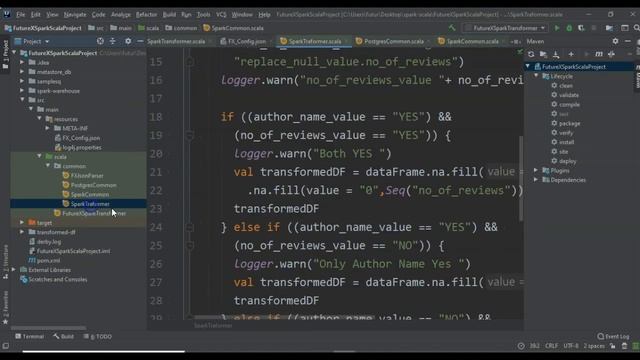The height and width of the screenshot is (360, 640).
Task: Open the VCS menu
Action: coord(221,15)
